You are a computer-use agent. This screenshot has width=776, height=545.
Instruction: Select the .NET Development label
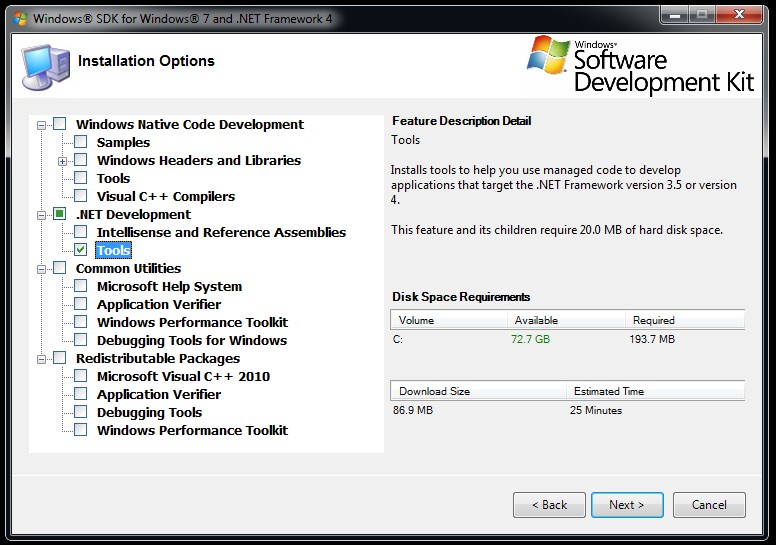133,214
